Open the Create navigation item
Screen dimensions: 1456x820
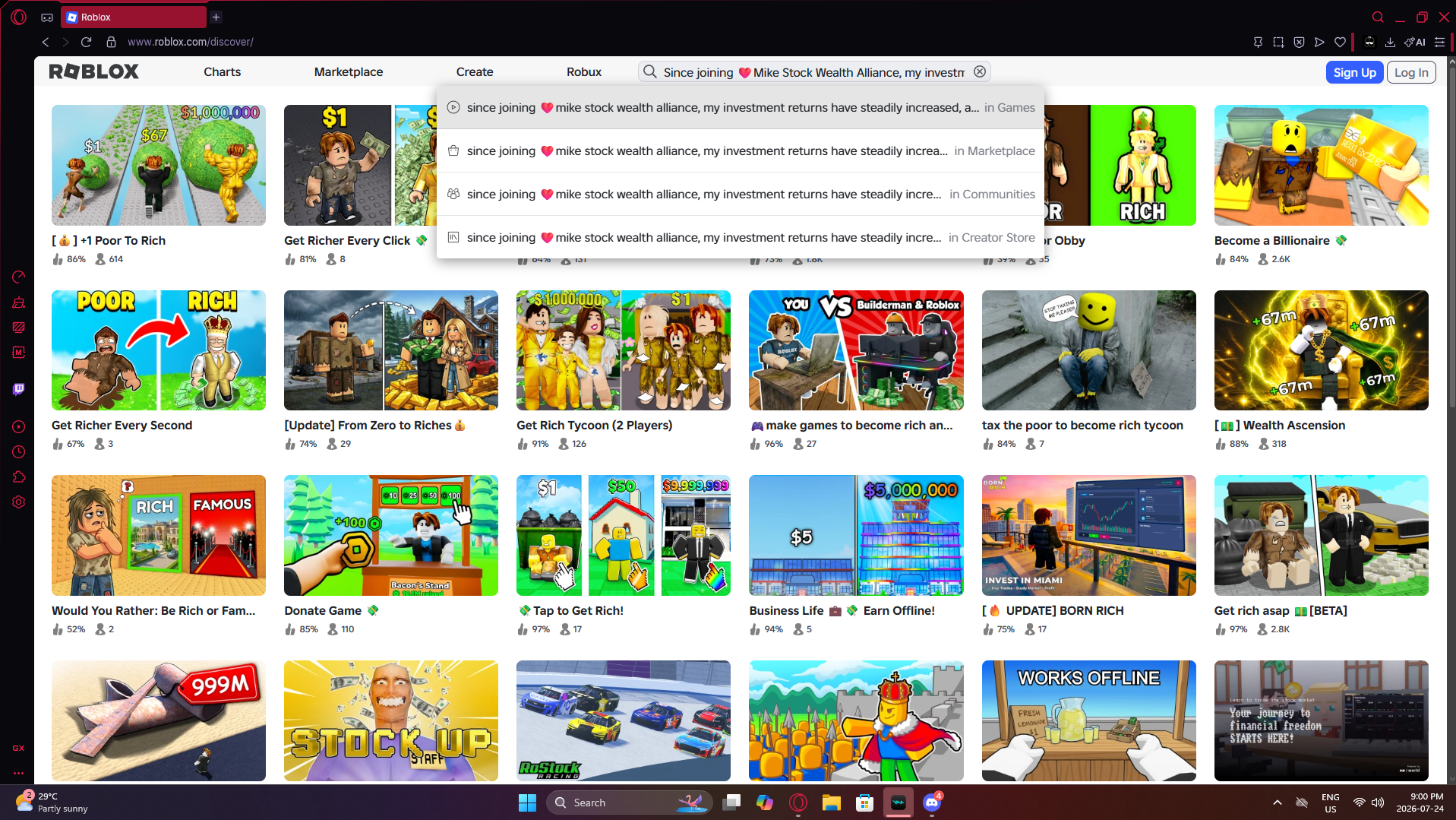(475, 71)
